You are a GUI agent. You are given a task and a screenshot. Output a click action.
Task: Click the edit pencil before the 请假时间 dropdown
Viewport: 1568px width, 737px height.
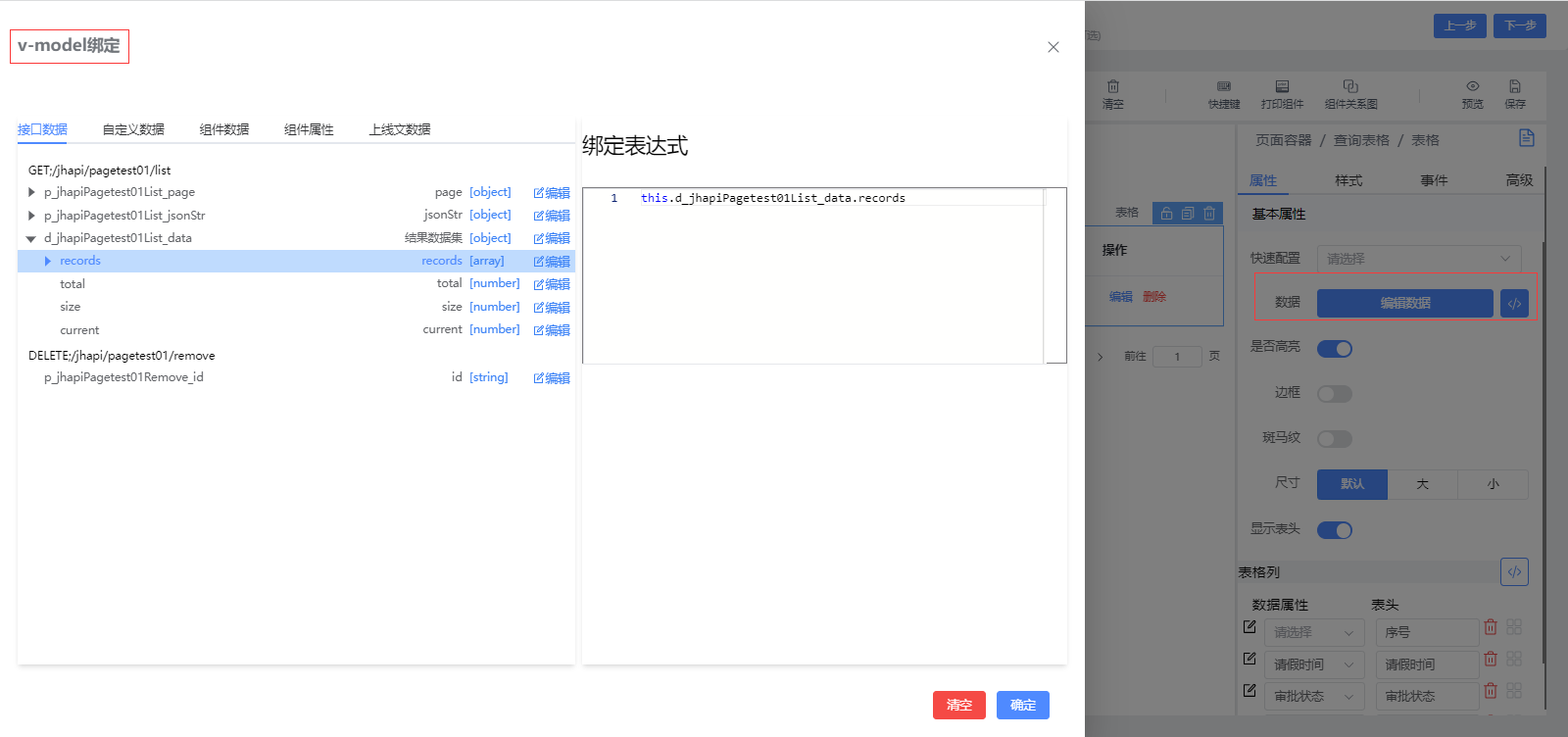coord(1249,659)
